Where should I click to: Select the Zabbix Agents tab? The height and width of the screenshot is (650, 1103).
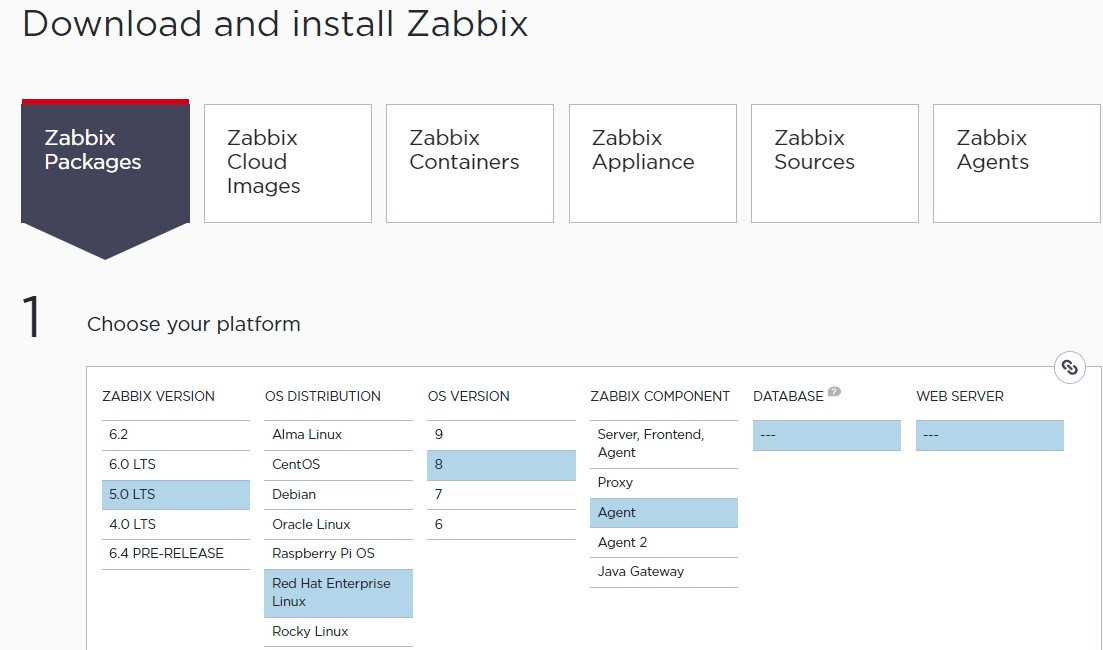(x=1016, y=163)
